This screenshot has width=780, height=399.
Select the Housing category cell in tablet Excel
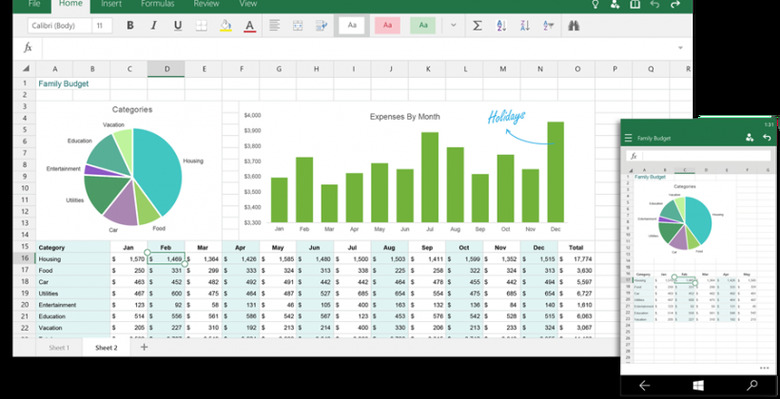click(73, 259)
